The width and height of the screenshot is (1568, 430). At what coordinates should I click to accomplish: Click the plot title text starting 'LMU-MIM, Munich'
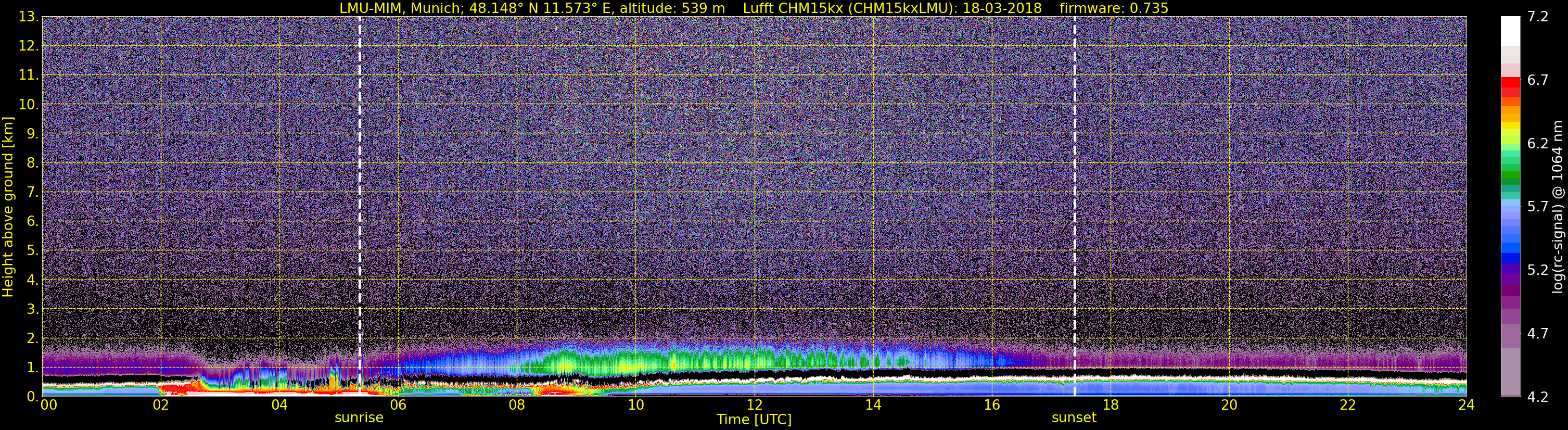754,8
